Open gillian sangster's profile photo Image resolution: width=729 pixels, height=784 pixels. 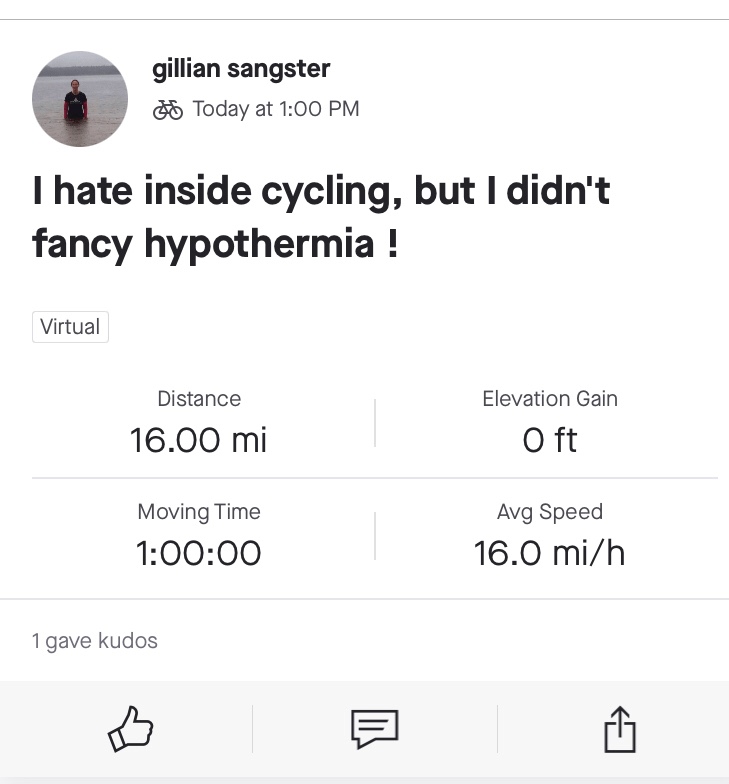click(80, 99)
